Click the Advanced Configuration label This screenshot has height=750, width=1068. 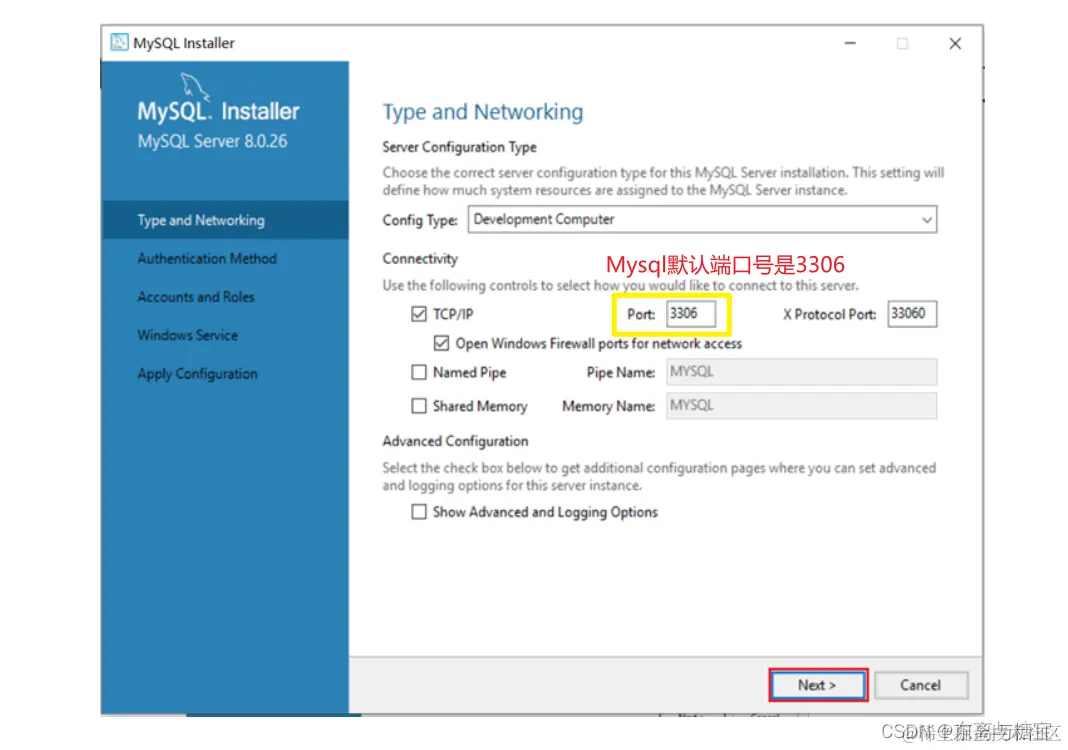coord(455,441)
